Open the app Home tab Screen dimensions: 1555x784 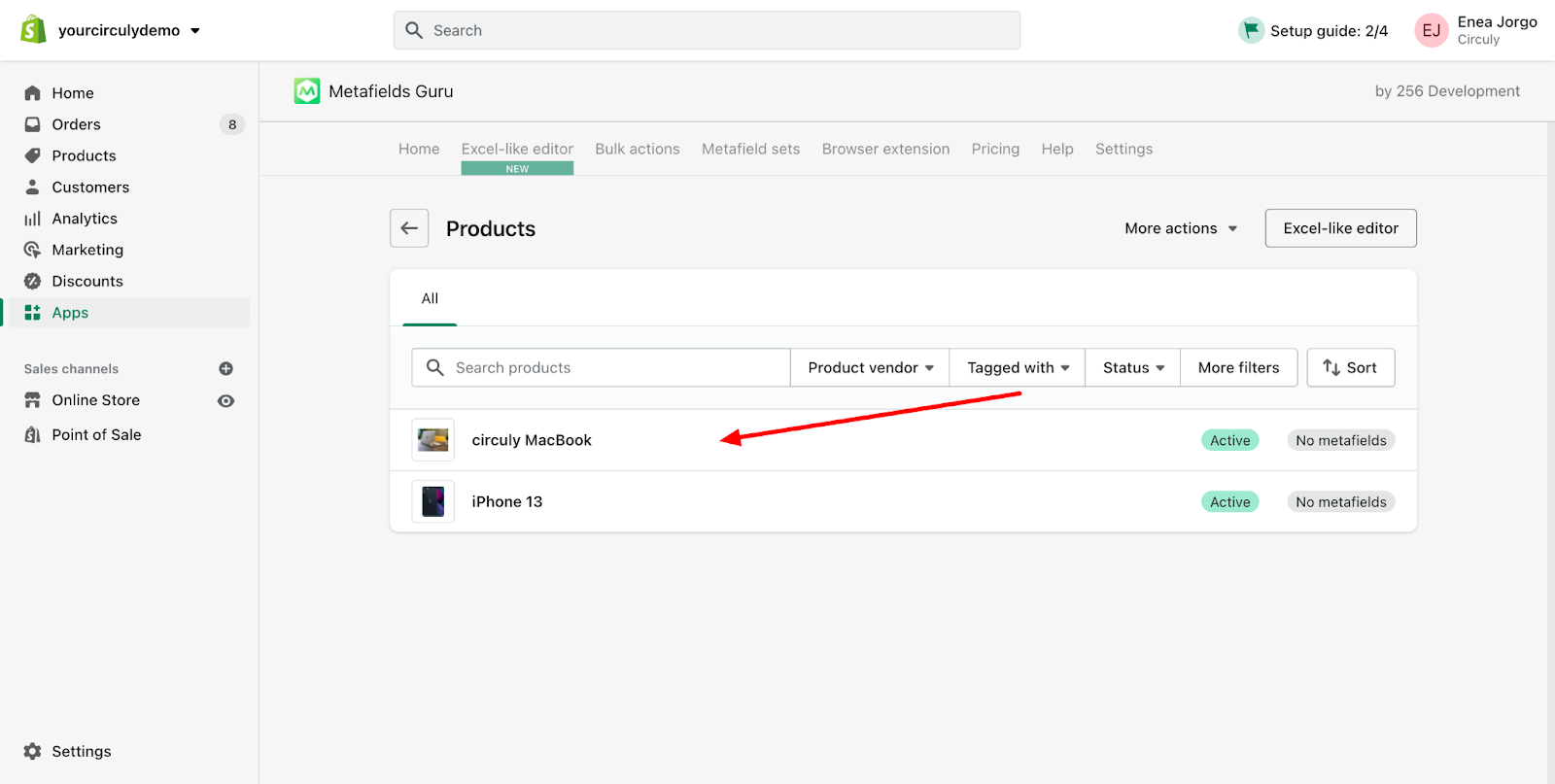(419, 149)
